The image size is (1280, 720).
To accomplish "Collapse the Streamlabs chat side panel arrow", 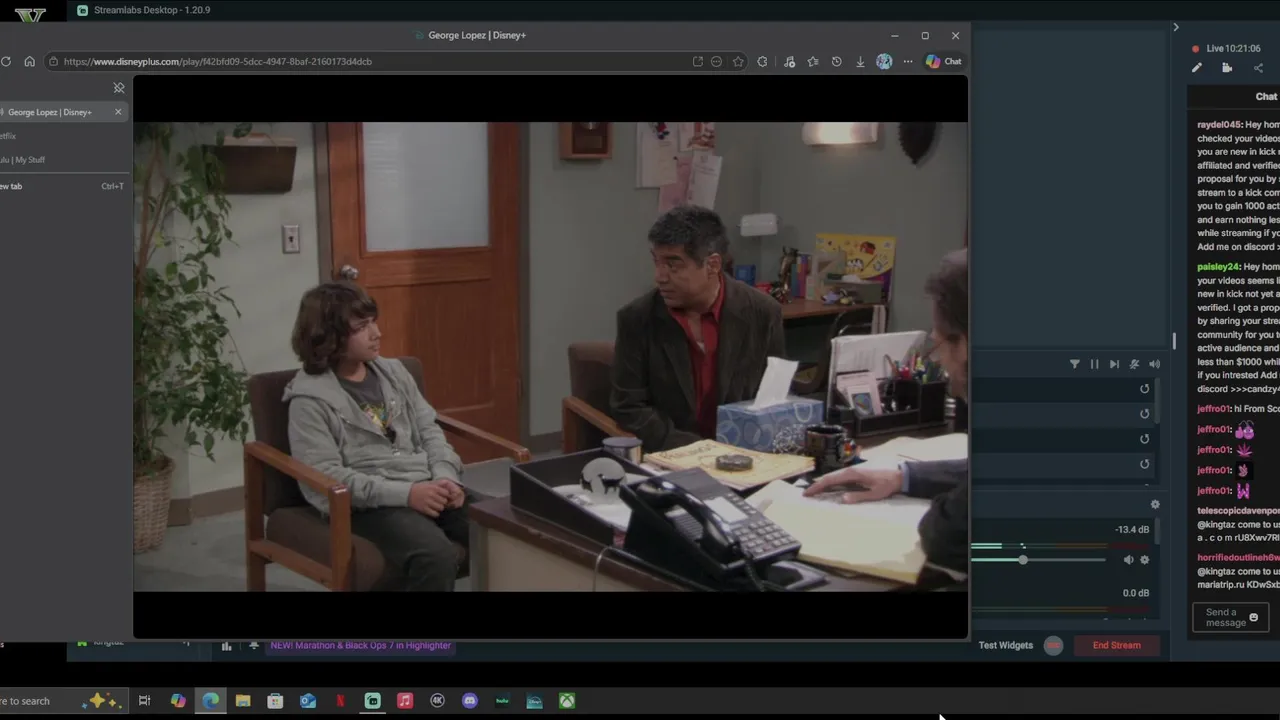I will 1176,27.
